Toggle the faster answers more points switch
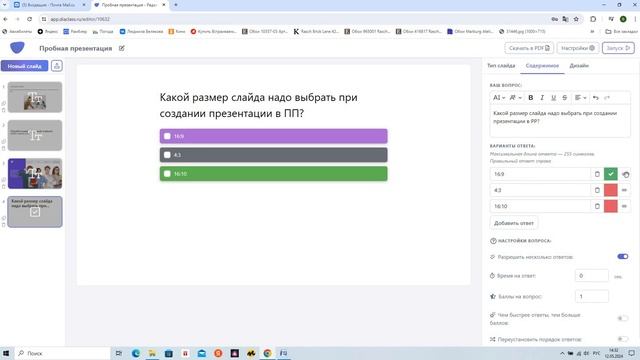The width and height of the screenshot is (640, 360). point(622,318)
